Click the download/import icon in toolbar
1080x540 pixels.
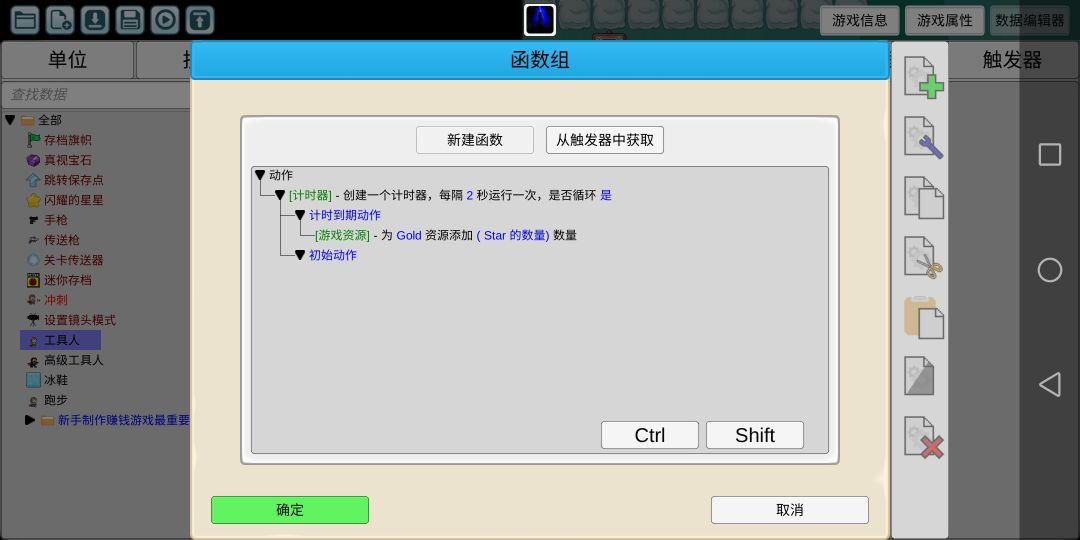(95, 20)
